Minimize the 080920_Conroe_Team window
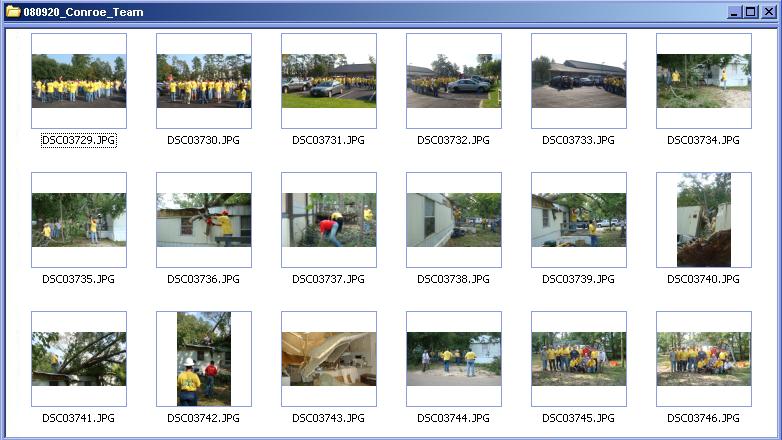 tap(734, 12)
